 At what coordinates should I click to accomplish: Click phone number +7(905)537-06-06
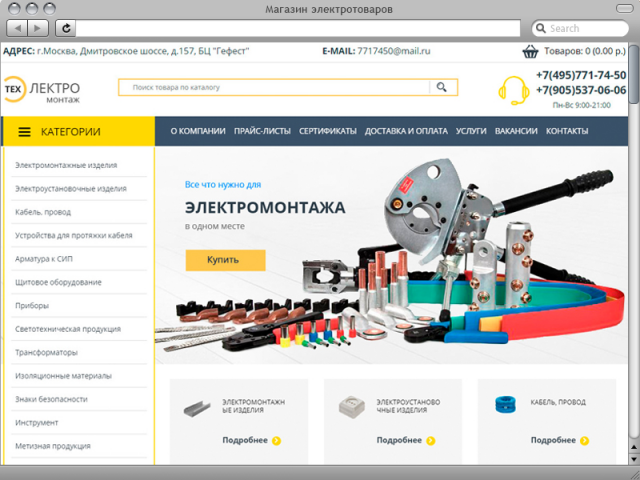point(581,90)
